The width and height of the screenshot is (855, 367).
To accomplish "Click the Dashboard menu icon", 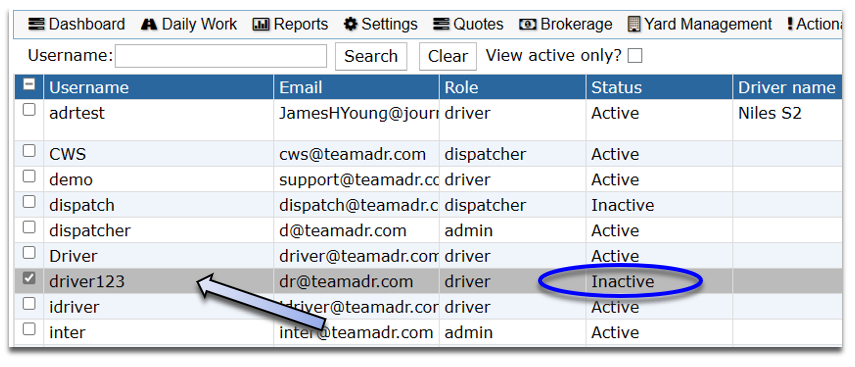I will pos(37,25).
